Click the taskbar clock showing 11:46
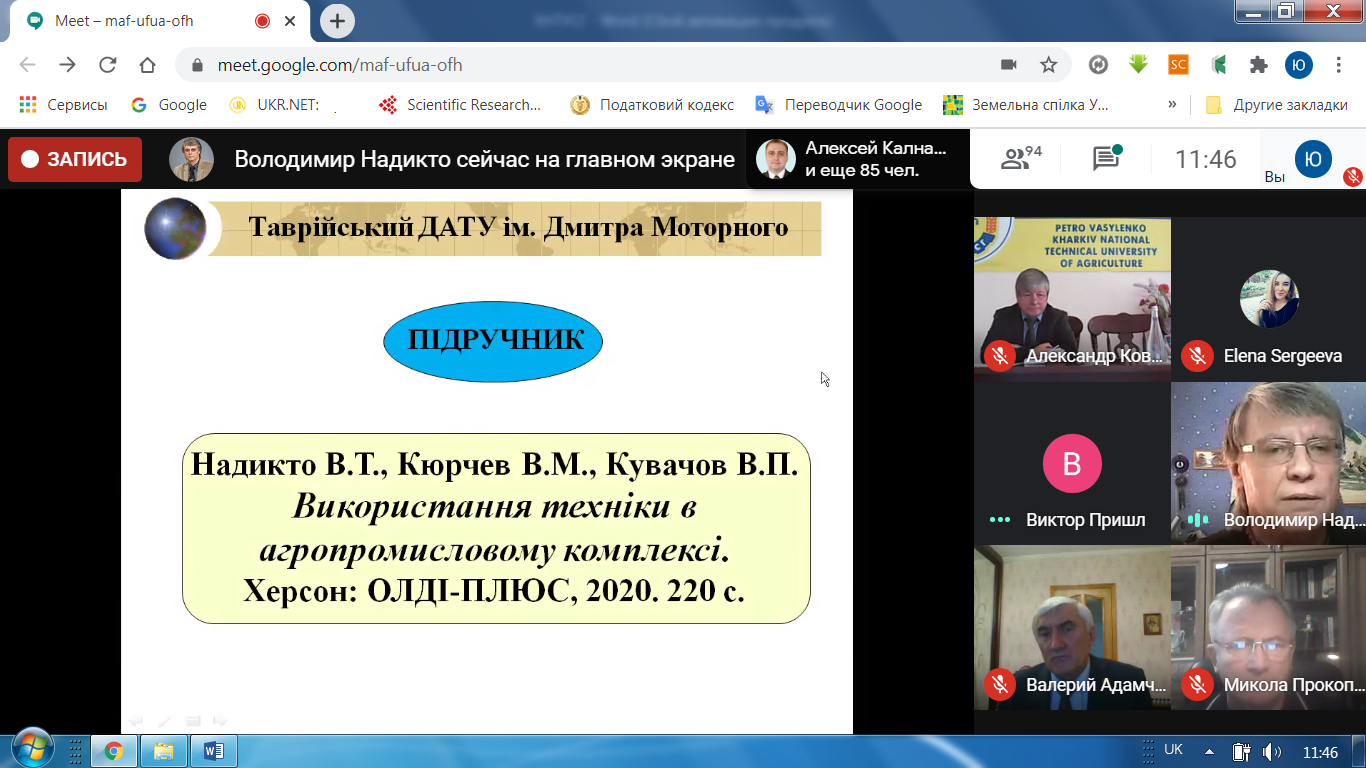 click(x=1320, y=752)
